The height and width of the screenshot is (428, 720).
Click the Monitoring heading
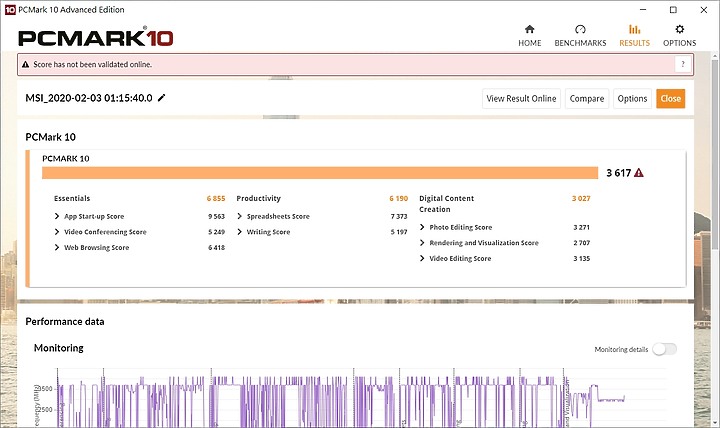coord(59,348)
